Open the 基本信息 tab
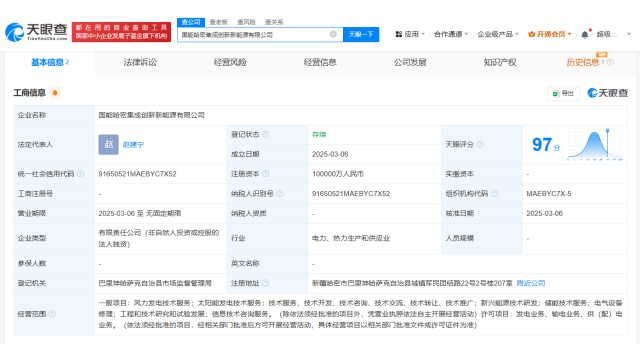The width and height of the screenshot is (640, 360). (50, 62)
